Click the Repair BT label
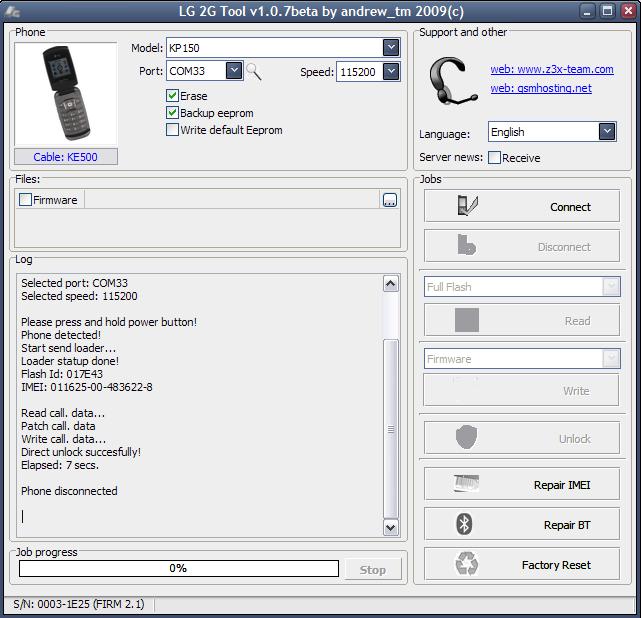The width and height of the screenshot is (641, 618). point(567,525)
